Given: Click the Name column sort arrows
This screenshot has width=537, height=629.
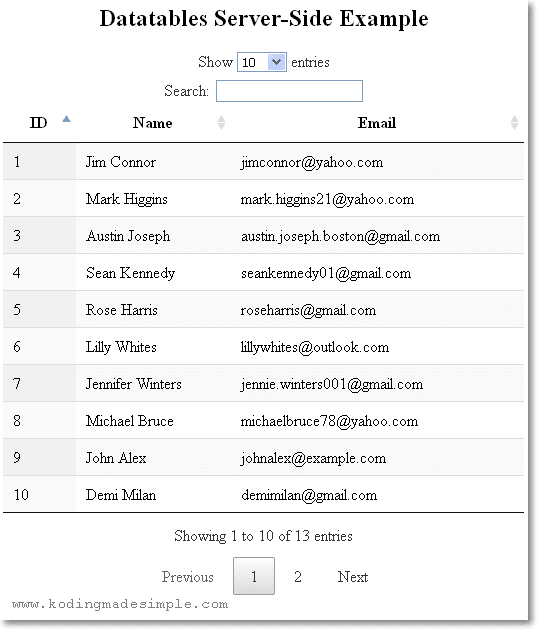Looking at the screenshot, I should 221,123.
